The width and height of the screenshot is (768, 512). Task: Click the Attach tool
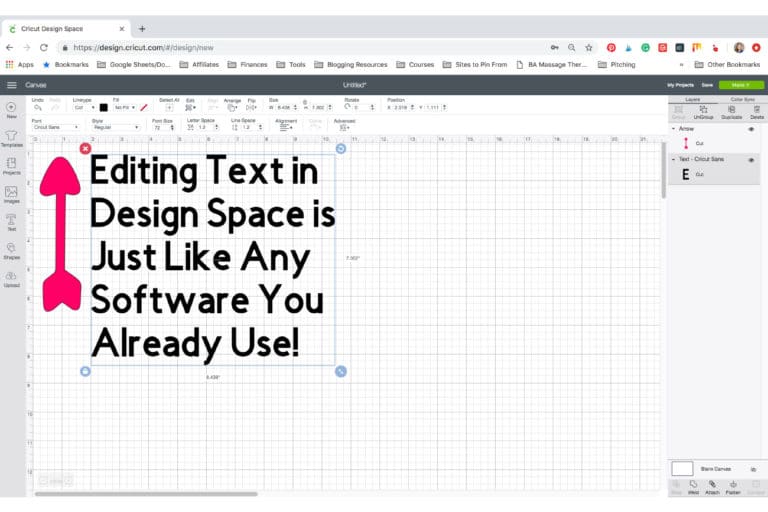(712, 487)
